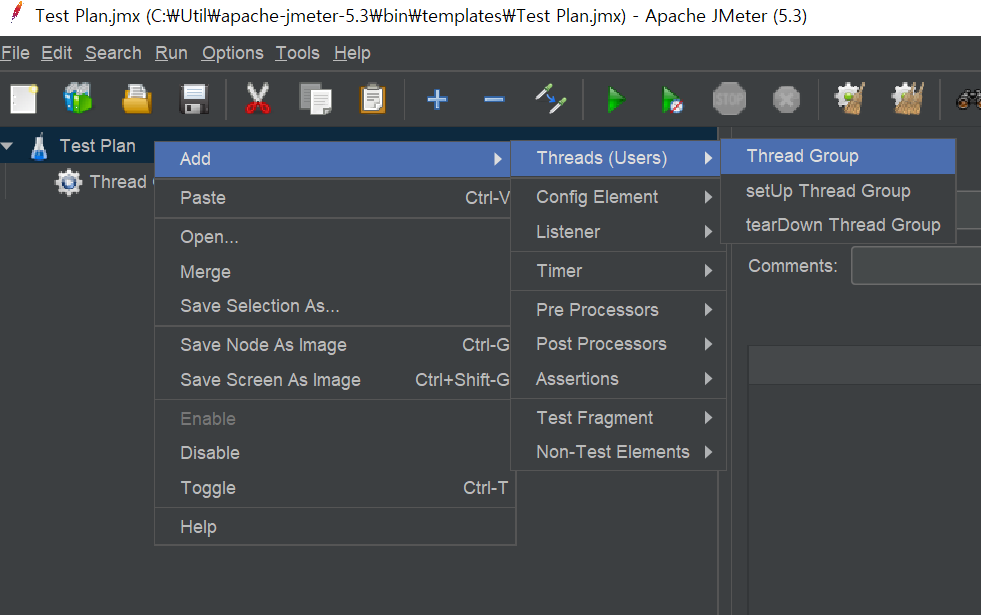Click the Clear All results icon
Viewport: 981px width, 615px height.
(x=907, y=99)
